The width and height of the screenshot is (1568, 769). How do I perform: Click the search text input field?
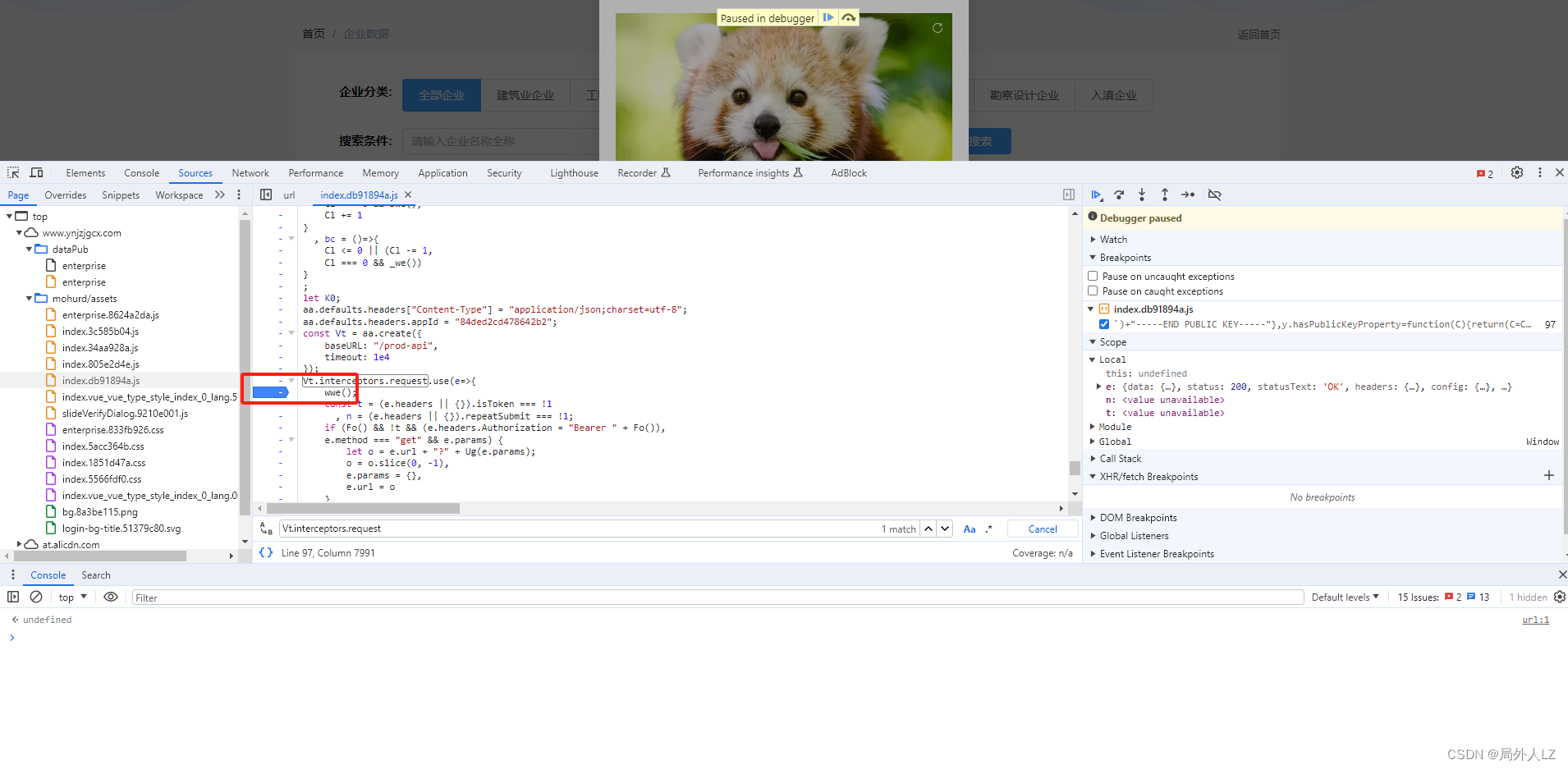579,529
